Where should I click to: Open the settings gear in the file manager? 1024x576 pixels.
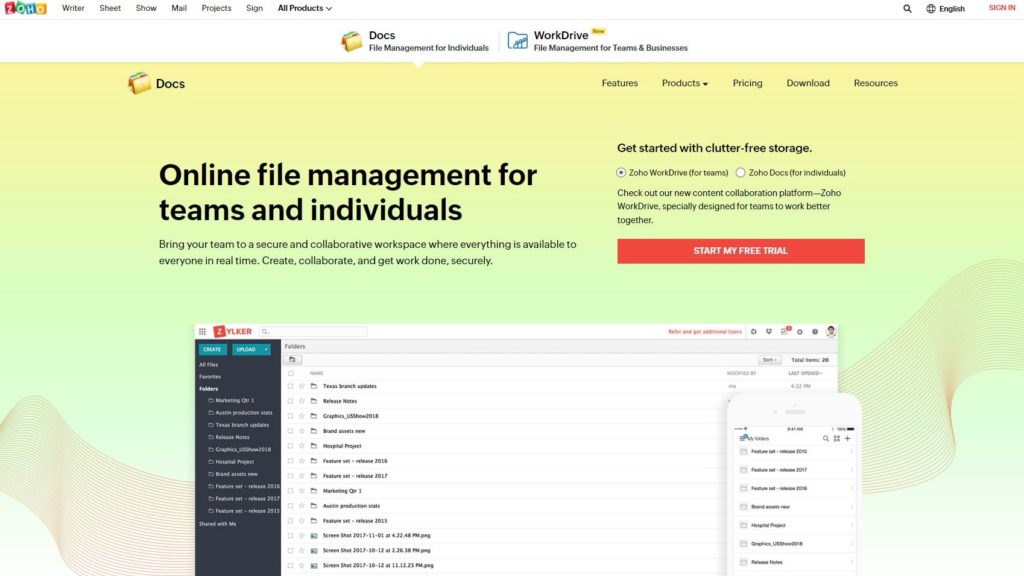pyautogui.click(x=800, y=331)
